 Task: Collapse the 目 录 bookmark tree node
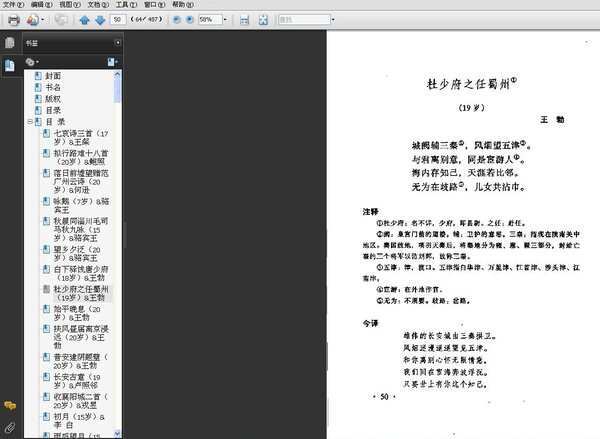click(30, 122)
